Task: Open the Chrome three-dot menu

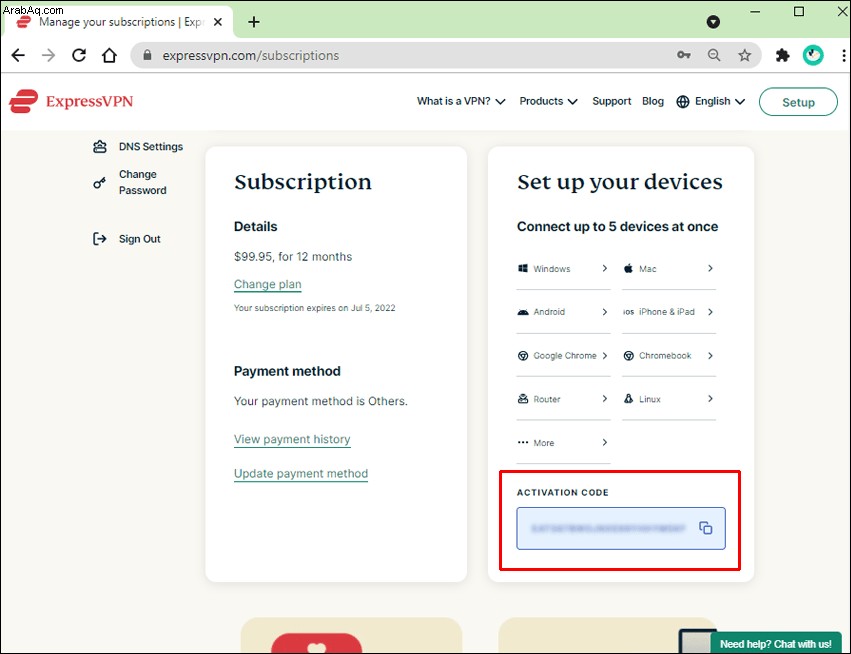Action: click(x=843, y=55)
